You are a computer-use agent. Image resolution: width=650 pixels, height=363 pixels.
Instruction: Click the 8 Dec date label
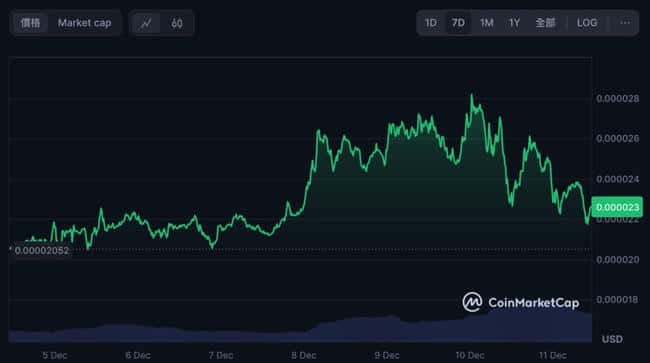point(304,355)
